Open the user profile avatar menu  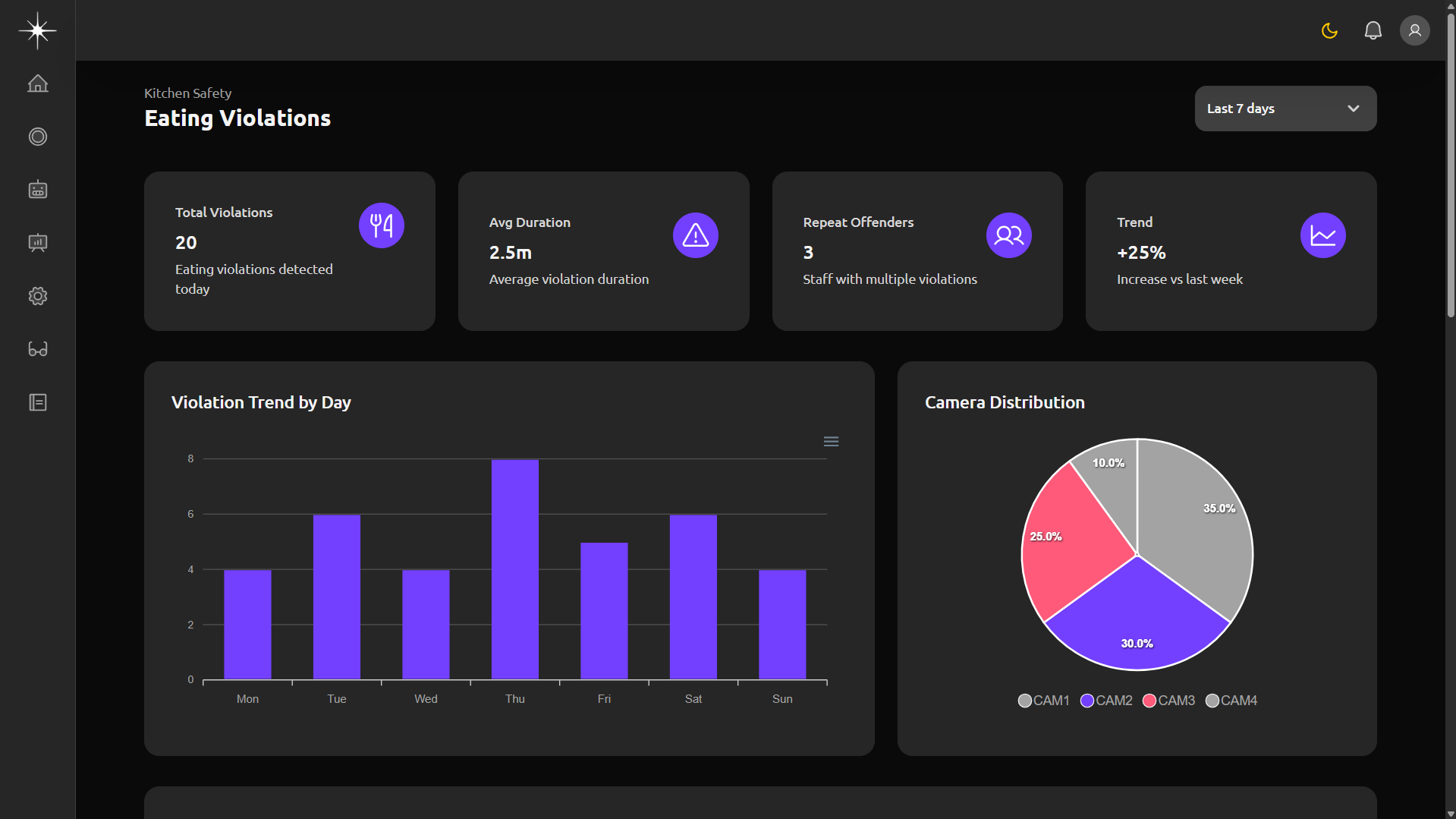1414,30
